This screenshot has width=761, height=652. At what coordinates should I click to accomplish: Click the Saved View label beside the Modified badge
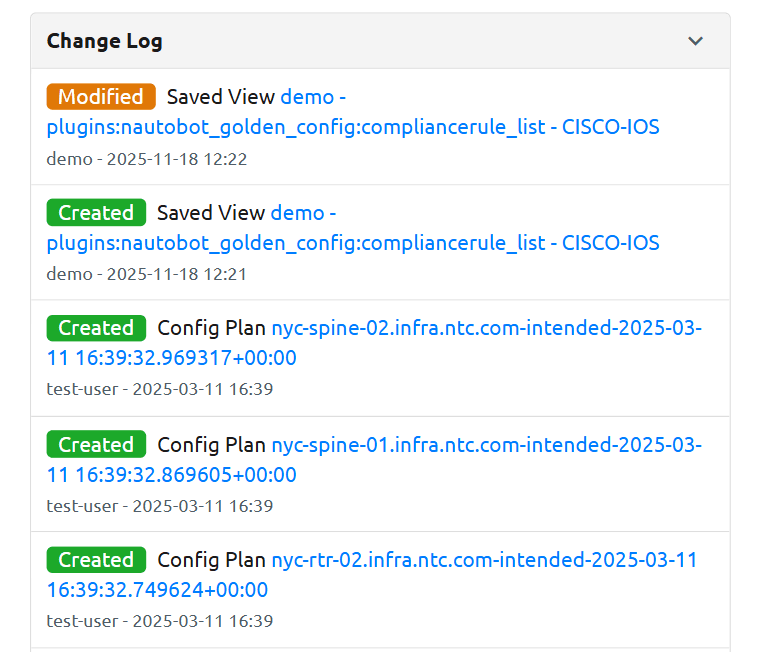[220, 97]
